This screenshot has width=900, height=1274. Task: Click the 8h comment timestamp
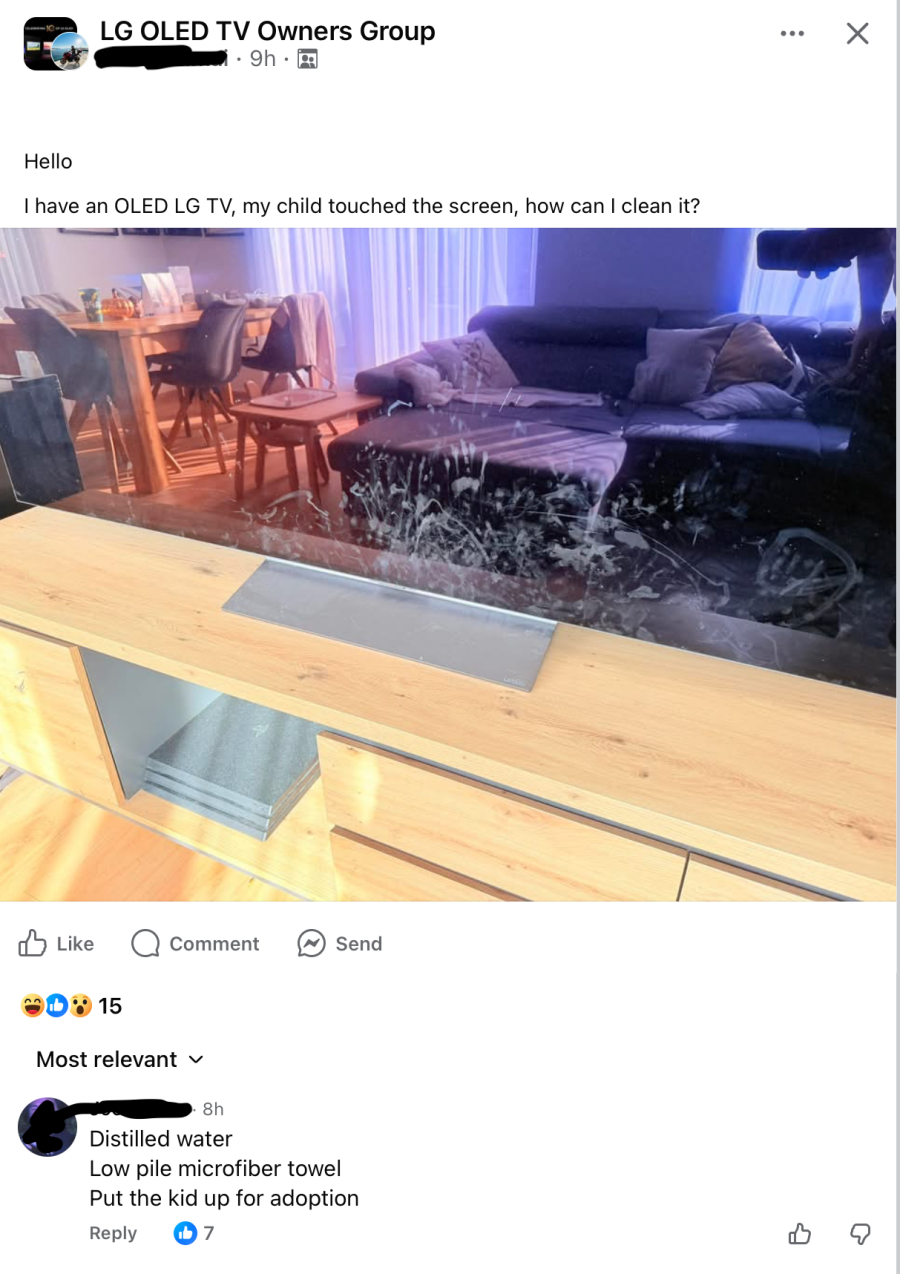click(213, 1109)
